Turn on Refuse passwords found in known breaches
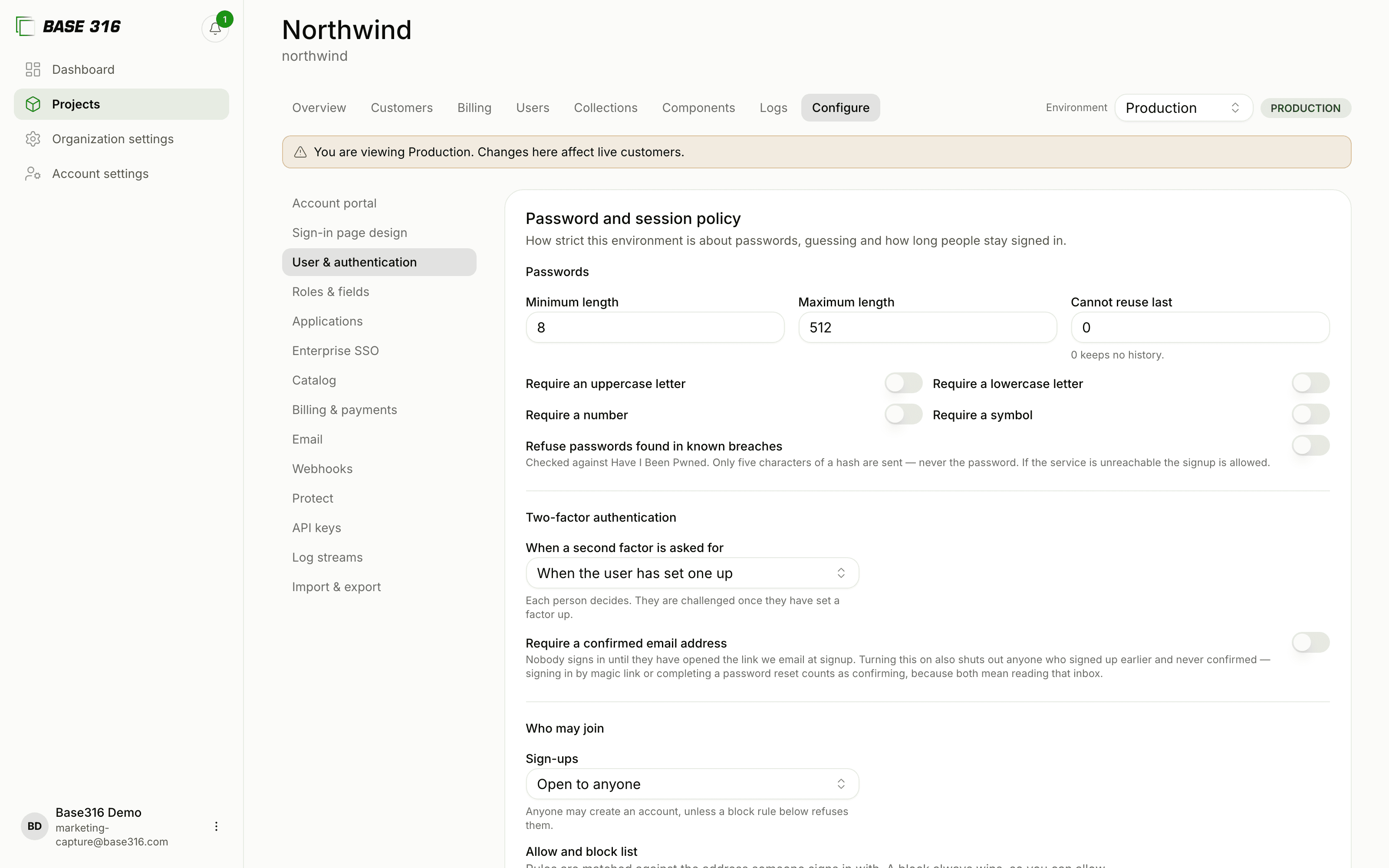The width and height of the screenshot is (1389, 868). tap(1310, 445)
